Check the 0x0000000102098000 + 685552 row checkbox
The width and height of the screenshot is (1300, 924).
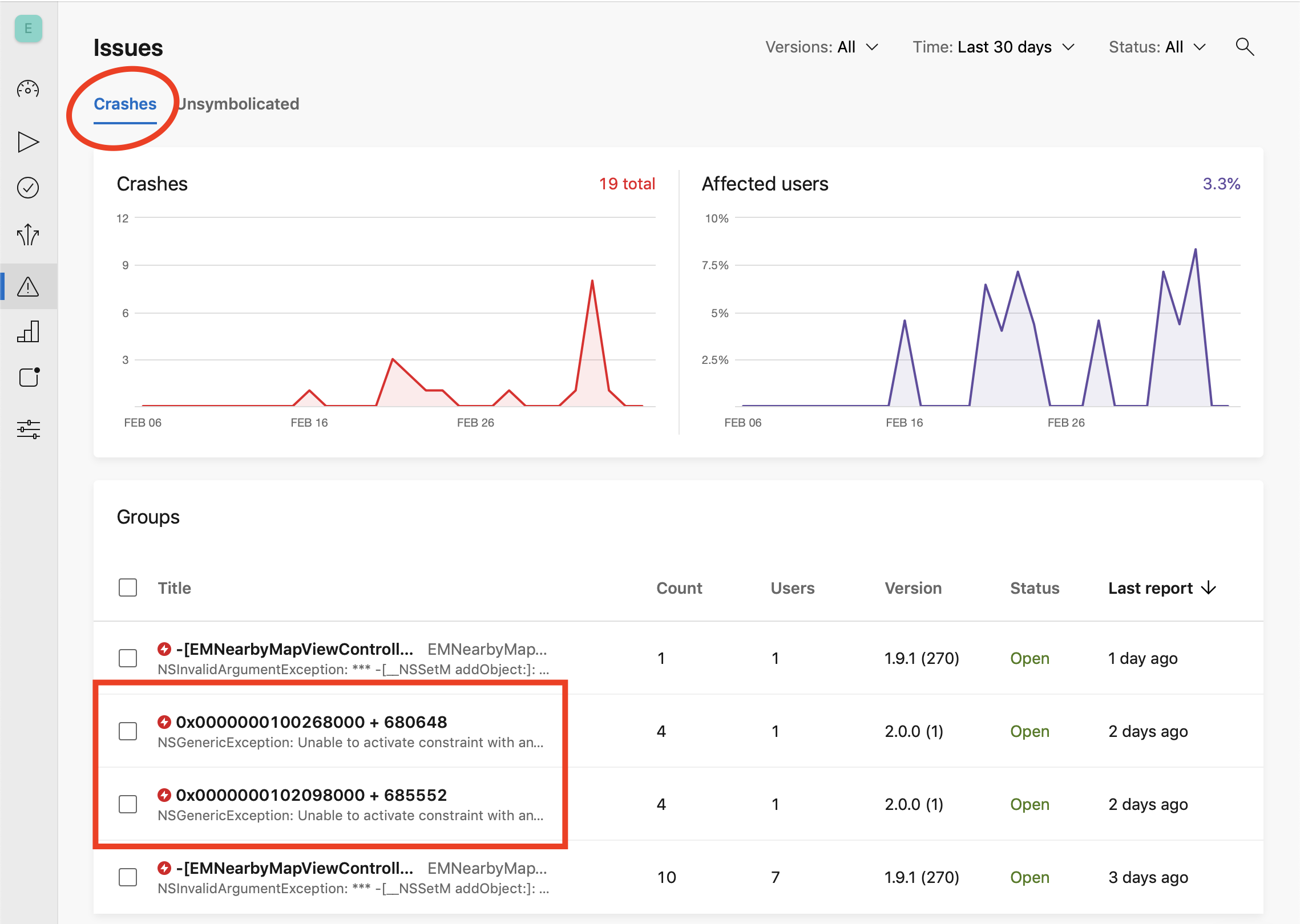128,804
